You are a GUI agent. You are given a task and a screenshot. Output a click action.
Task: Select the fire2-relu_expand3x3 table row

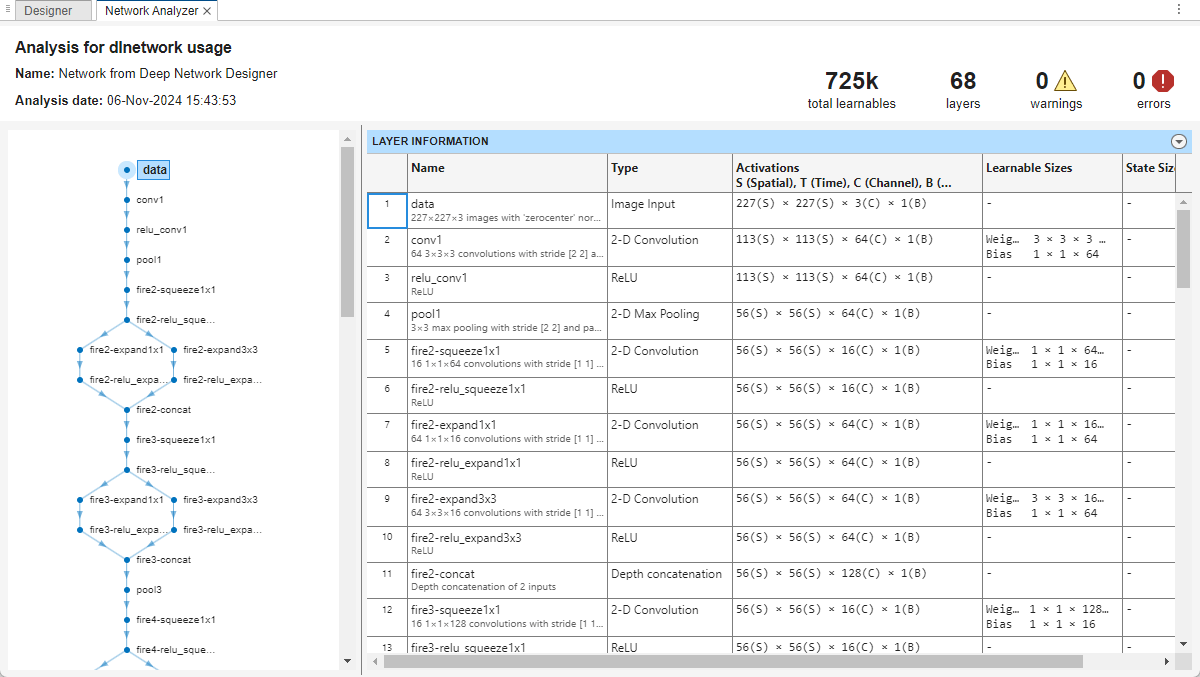(770, 543)
